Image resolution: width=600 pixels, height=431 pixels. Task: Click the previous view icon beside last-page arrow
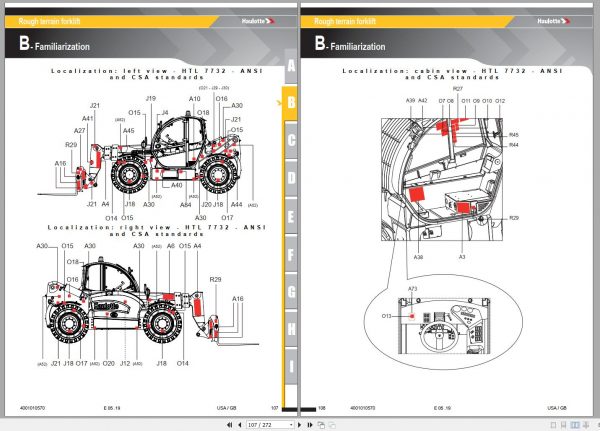pos(321,425)
